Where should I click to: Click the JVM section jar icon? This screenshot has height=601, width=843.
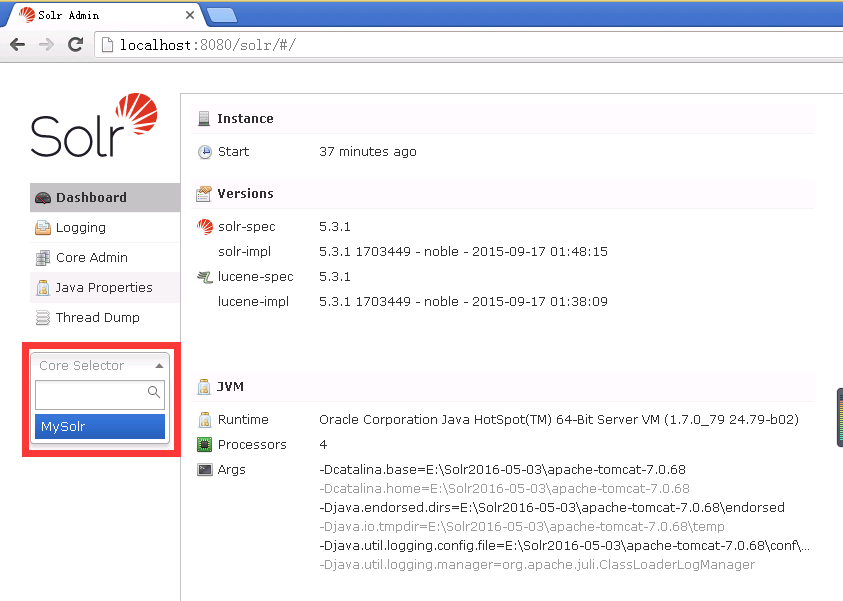[x=204, y=387]
